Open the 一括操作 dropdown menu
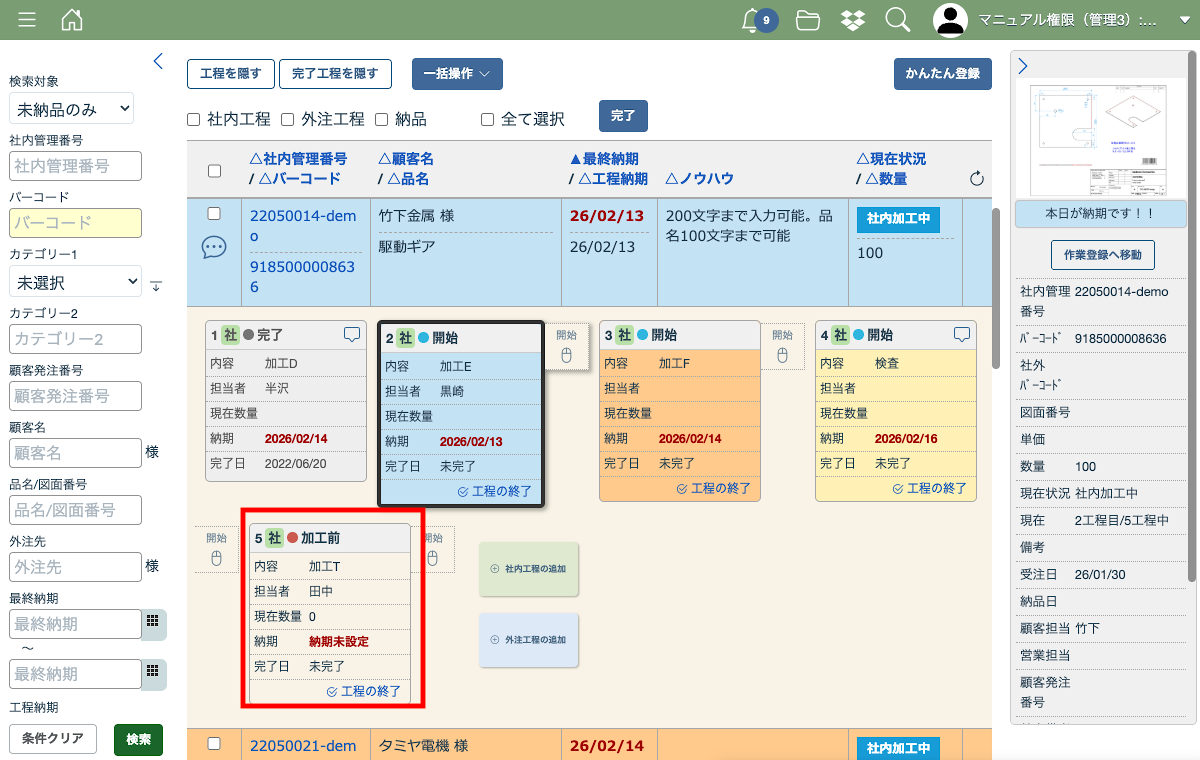This screenshot has height=760, width=1200. coord(457,74)
